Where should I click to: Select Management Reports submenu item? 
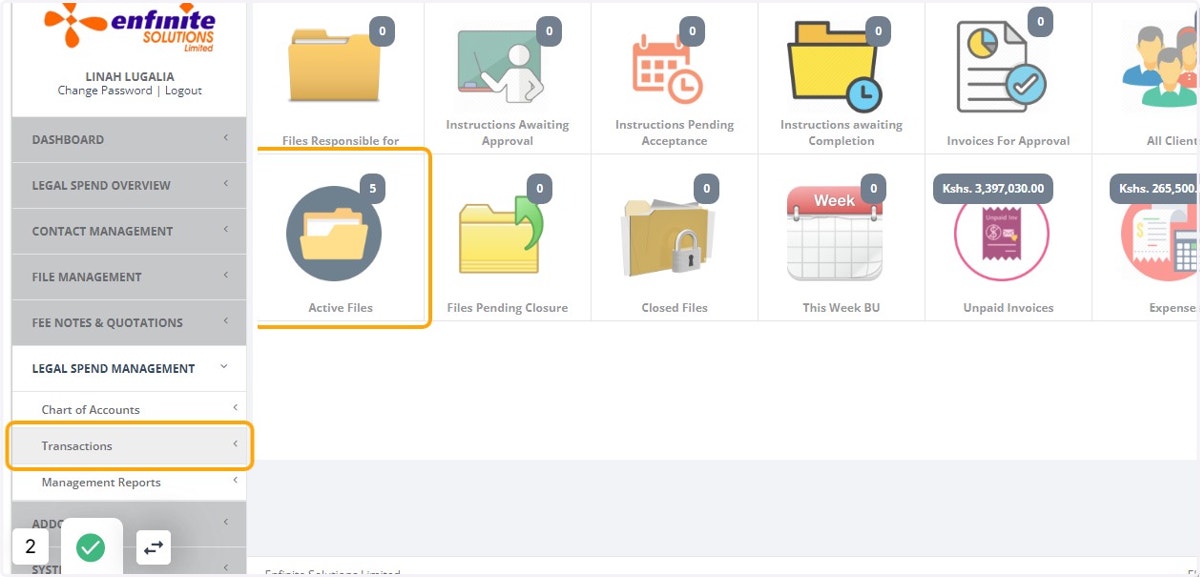[129, 482]
